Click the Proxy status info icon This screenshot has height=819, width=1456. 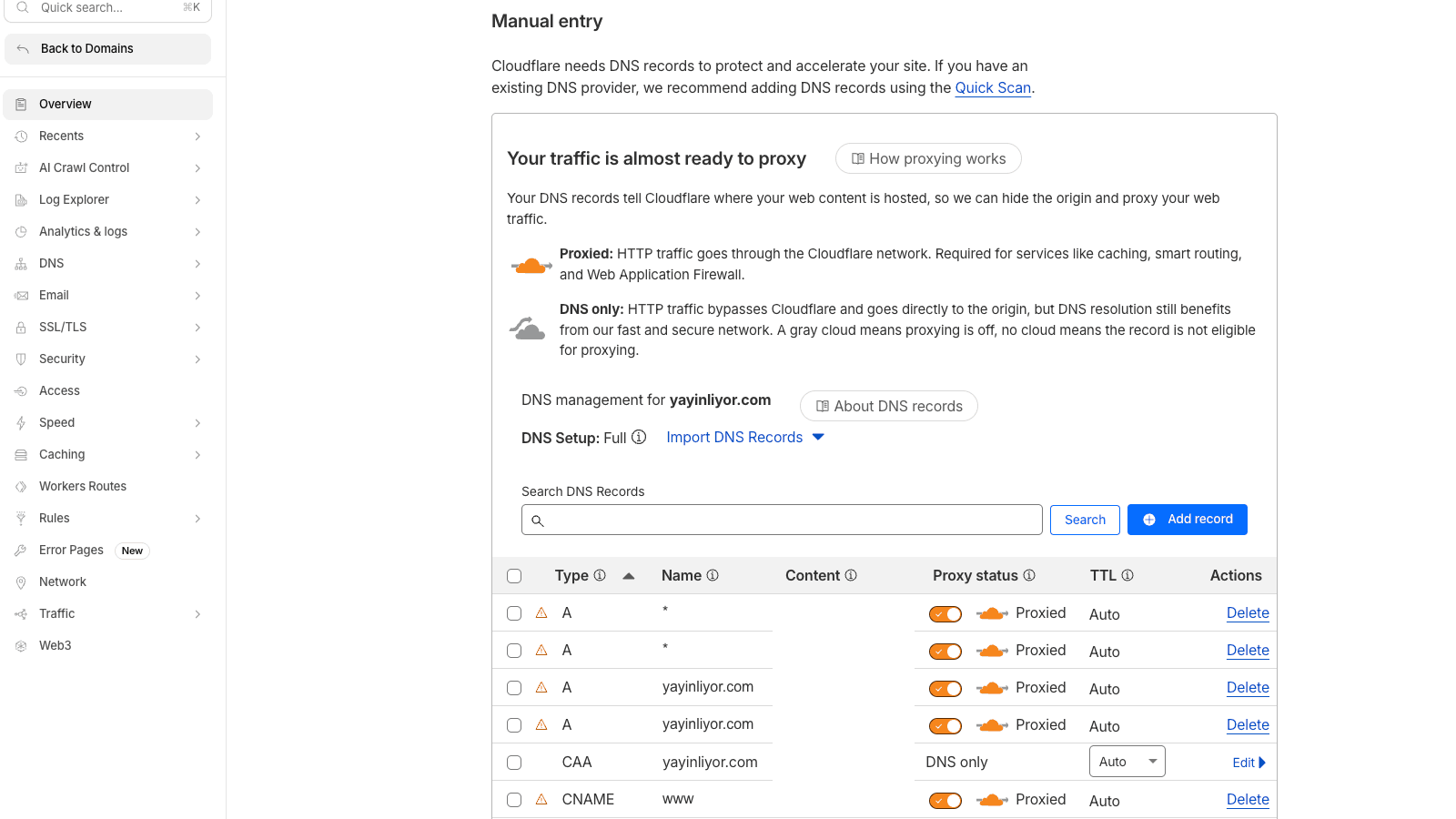[x=1029, y=575]
